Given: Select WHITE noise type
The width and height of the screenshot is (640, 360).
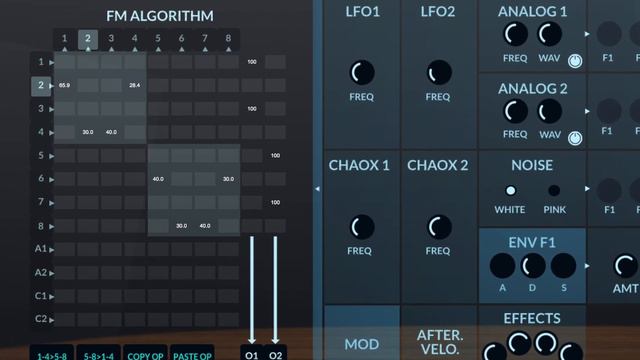Looking at the screenshot, I should click(510, 191).
